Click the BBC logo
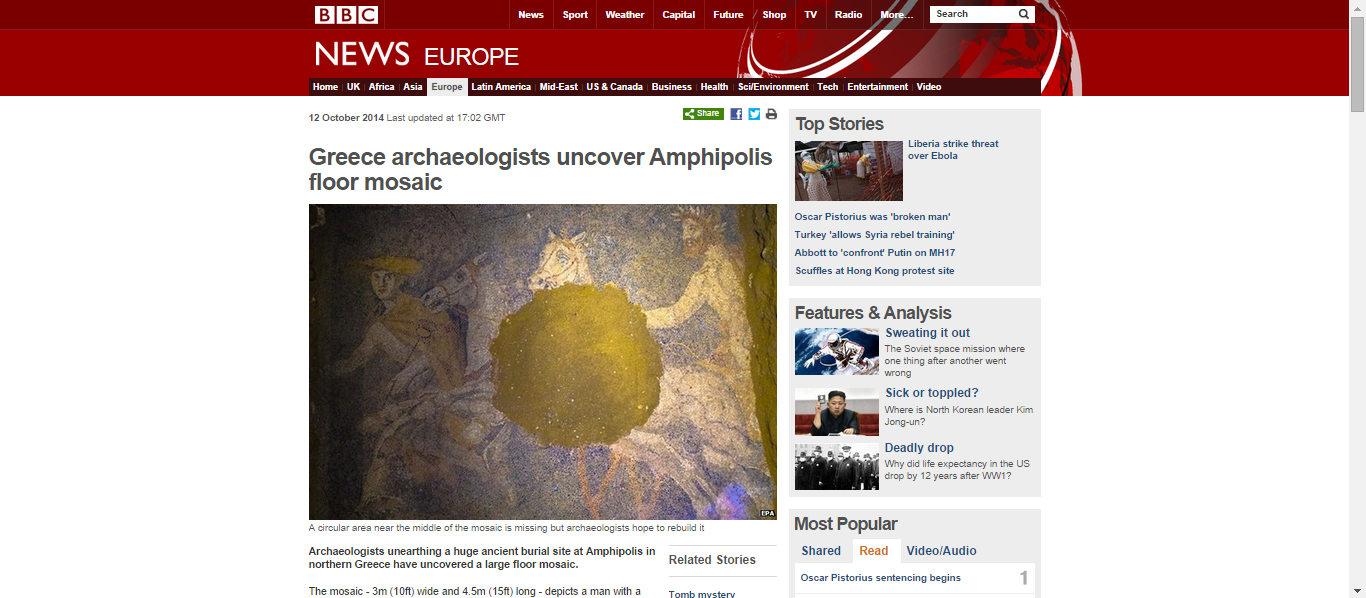 pyautogui.click(x=346, y=14)
